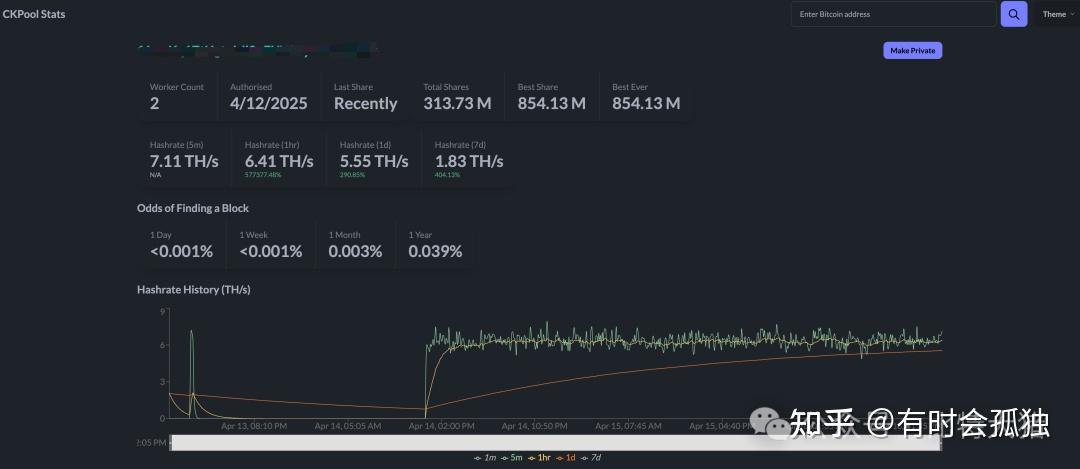The image size is (1080, 469).
Task: Click the Best Share 854.13 M value
Action: click(x=552, y=103)
